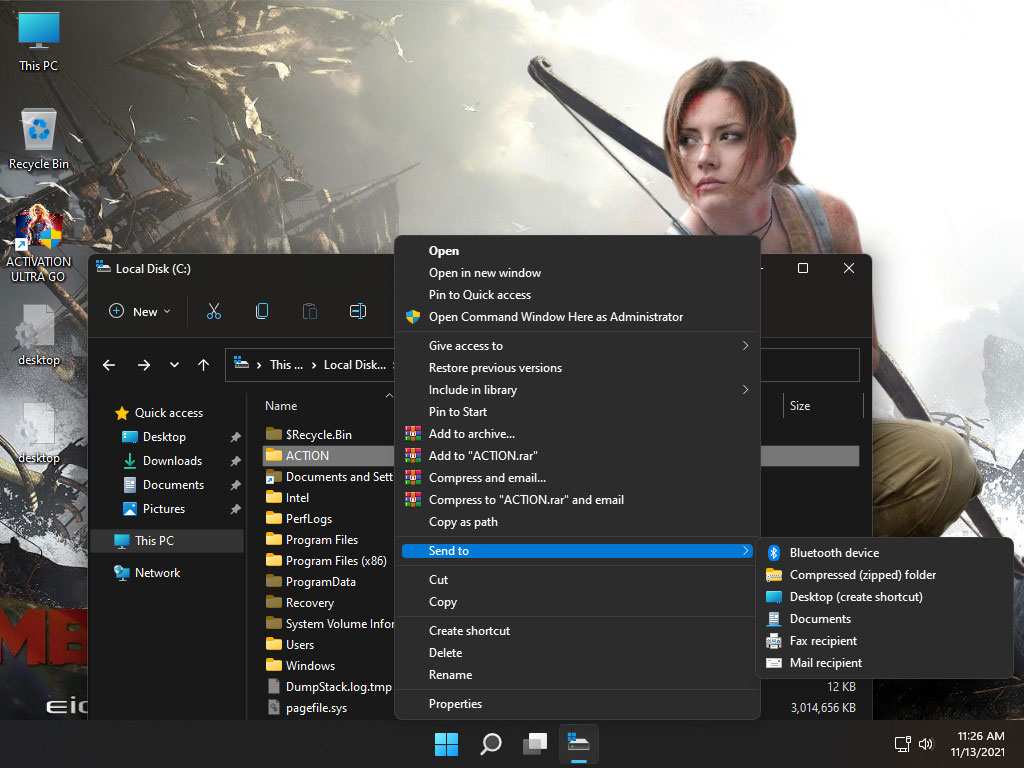Select Open in new window

577,273
